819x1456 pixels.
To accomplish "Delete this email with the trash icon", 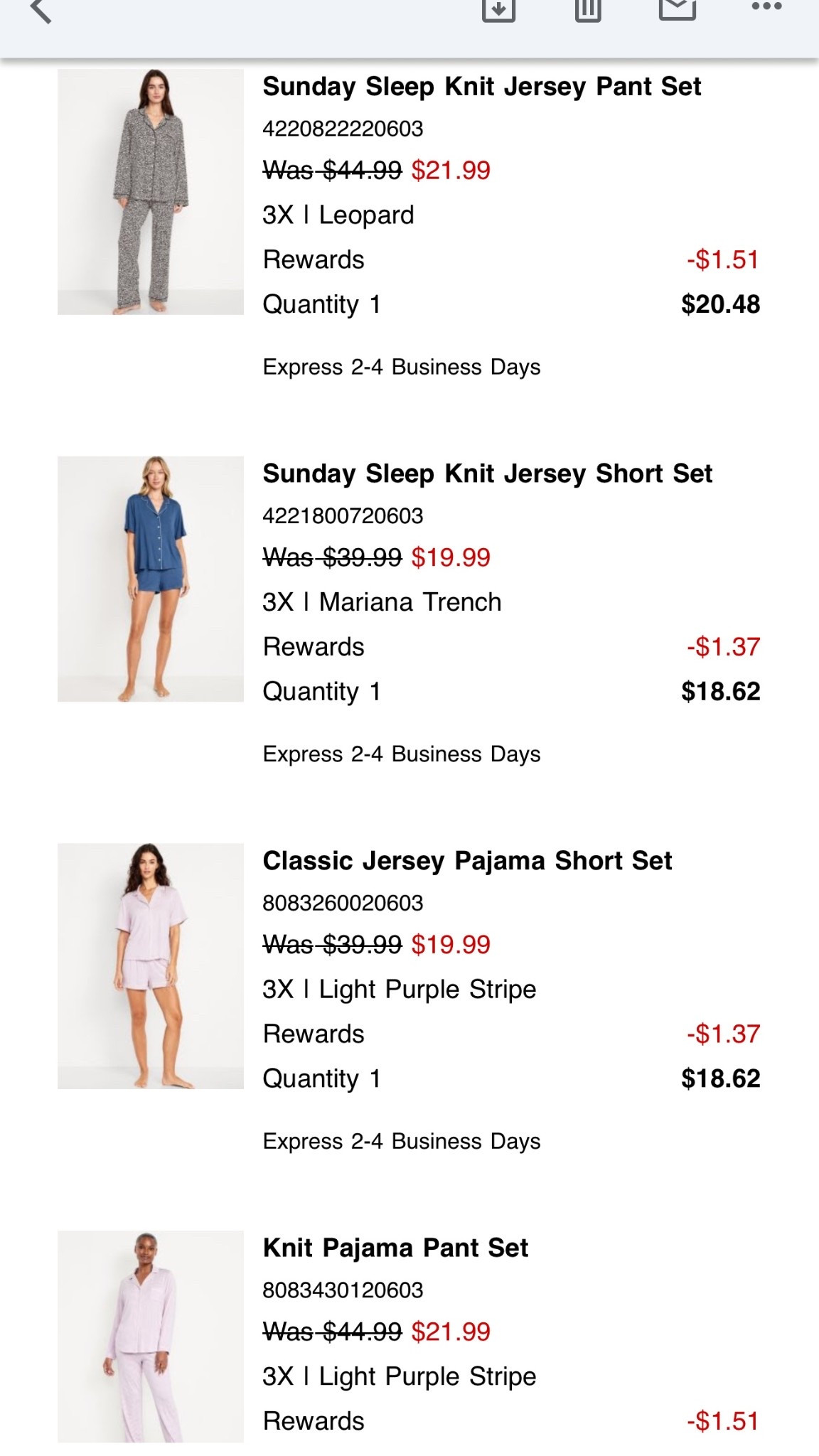I will (x=586, y=10).
